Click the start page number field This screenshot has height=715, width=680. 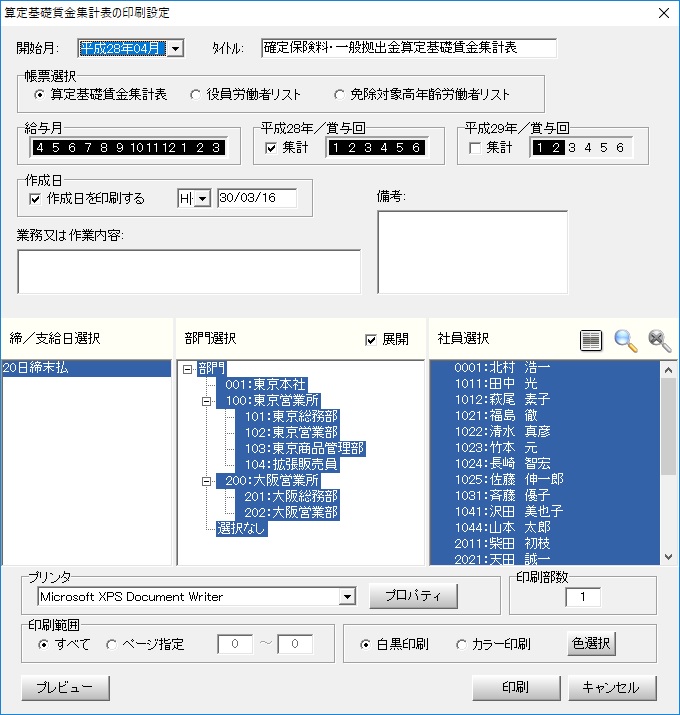235,644
